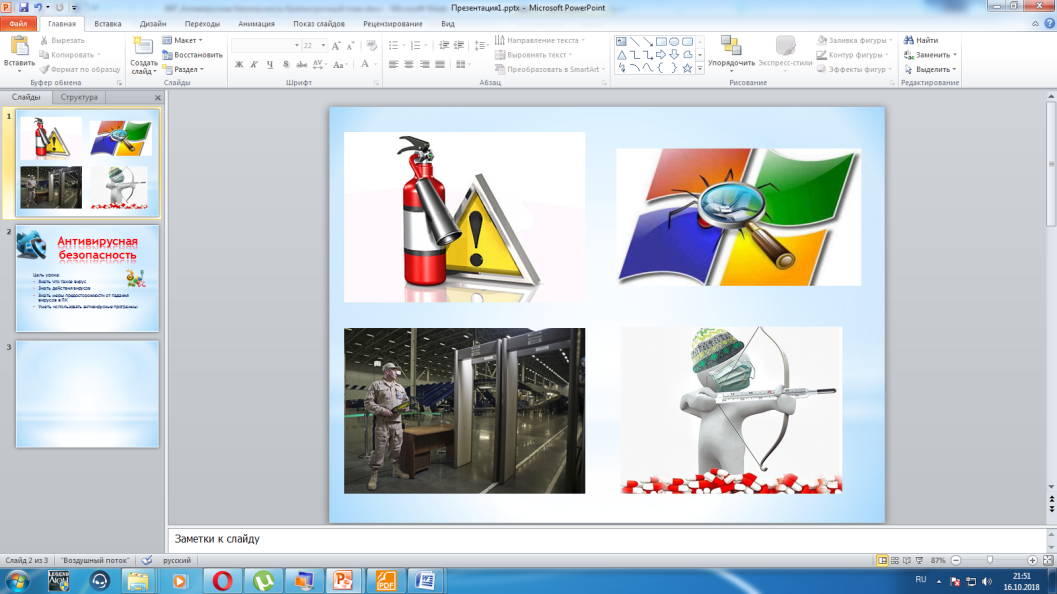This screenshot has width=1057, height=594.
Task: Expand the Макет layout dropdown
Action: [x=183, y=40]
